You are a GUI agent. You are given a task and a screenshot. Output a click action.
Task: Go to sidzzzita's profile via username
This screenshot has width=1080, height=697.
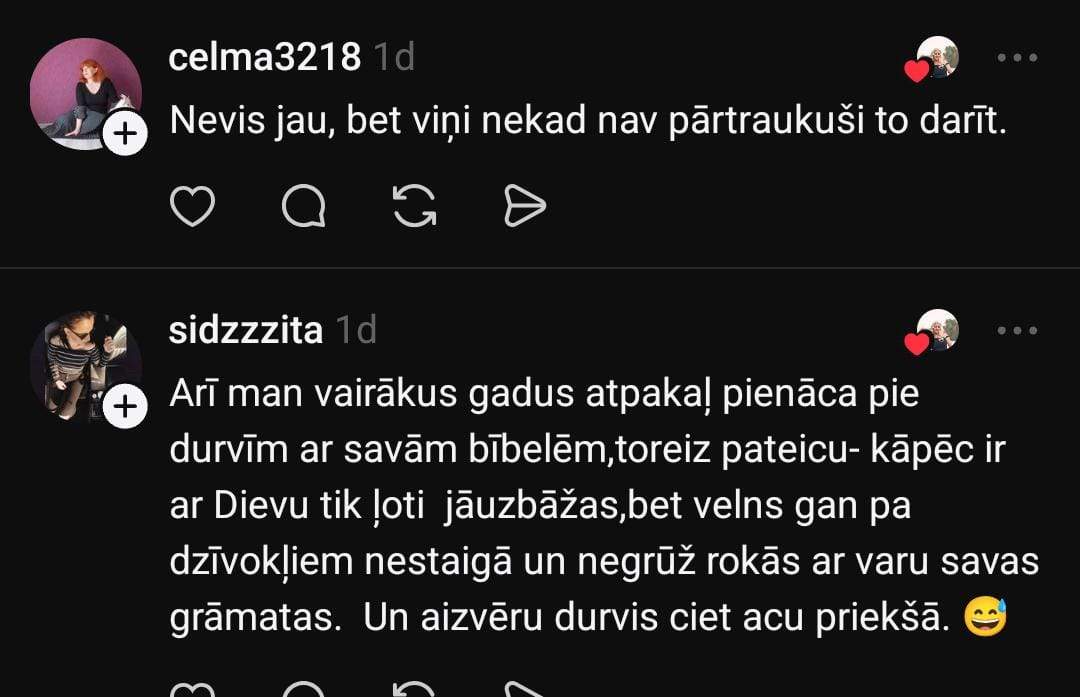pyautogui.click(x=245, y=331)
